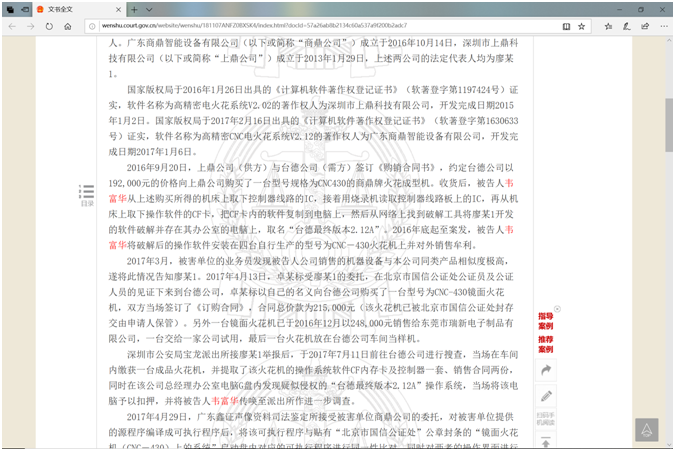Open a new browser tab
The height and width of the screenshot is (451, 675).
point(134,9)
